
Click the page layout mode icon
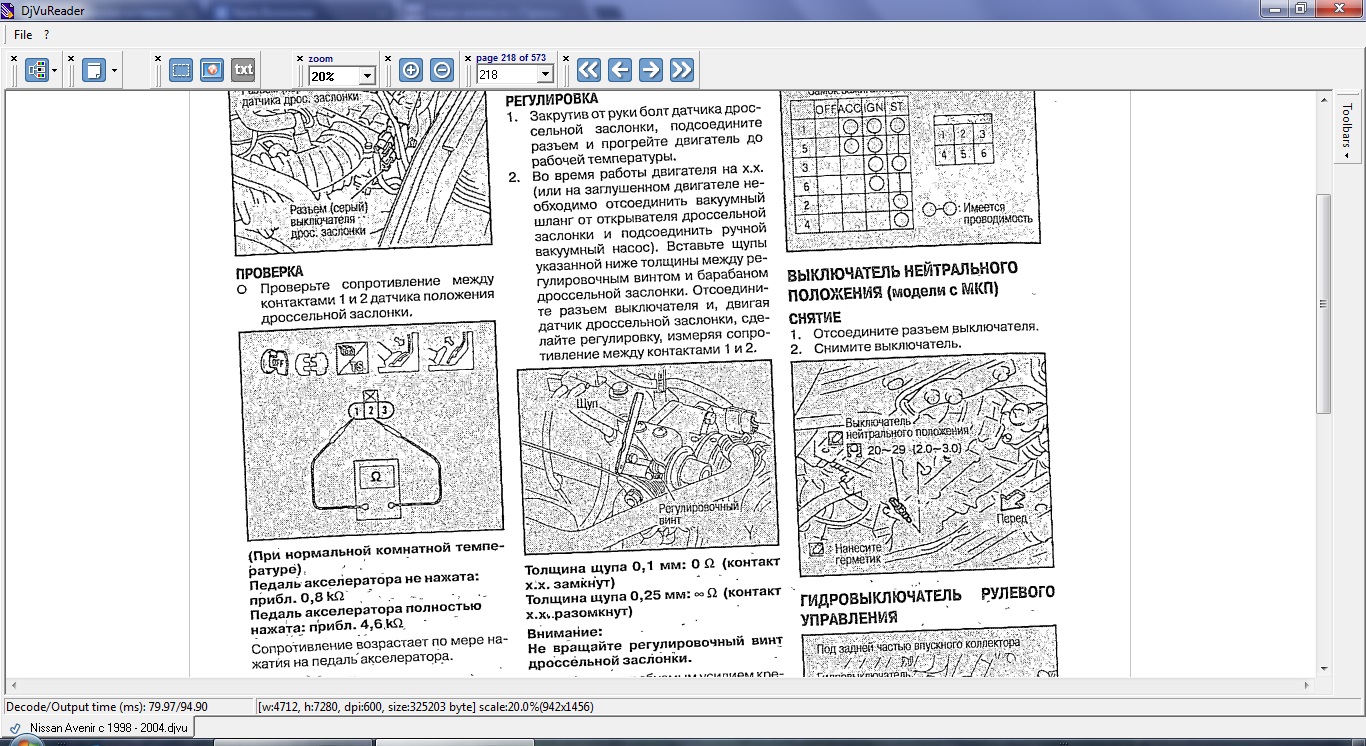tap(36, 70)
